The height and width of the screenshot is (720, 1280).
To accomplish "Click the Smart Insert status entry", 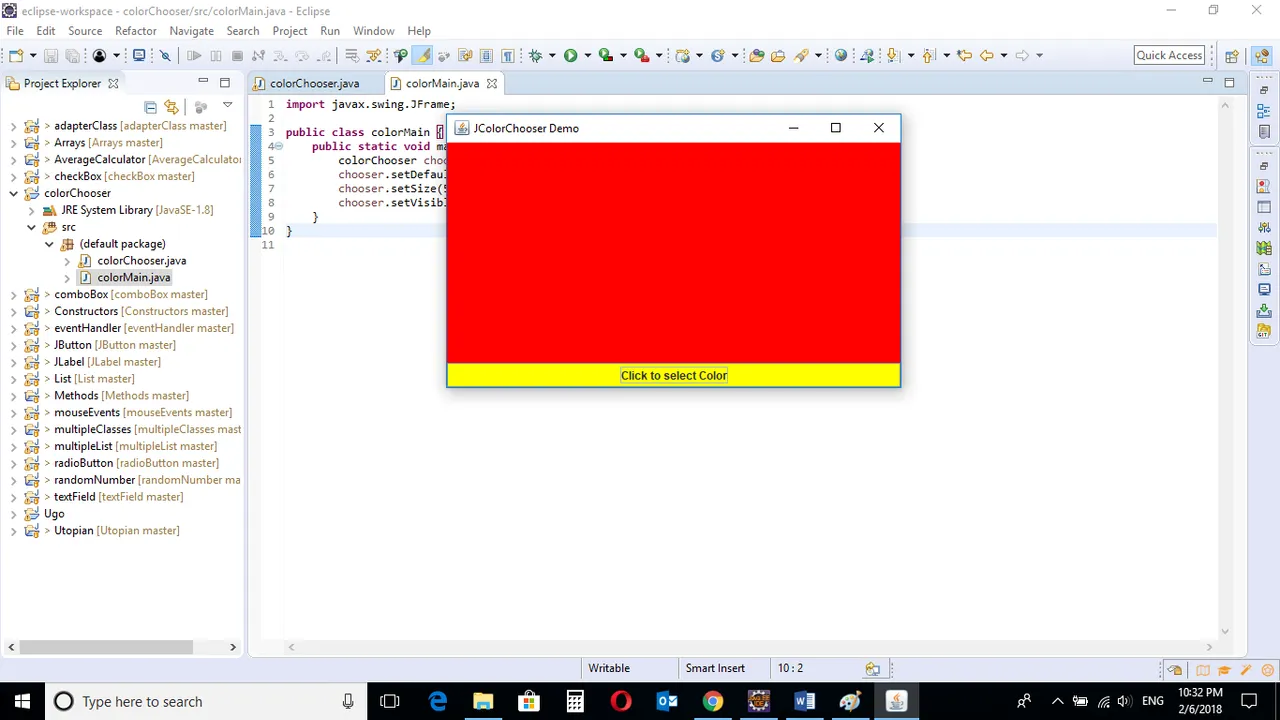I will pos(715,668).
